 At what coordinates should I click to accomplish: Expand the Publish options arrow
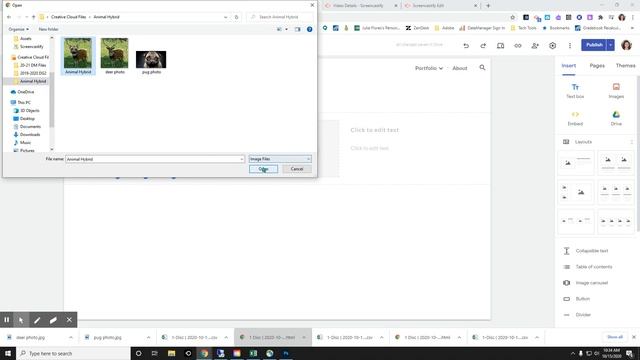[x=611, y=45]
